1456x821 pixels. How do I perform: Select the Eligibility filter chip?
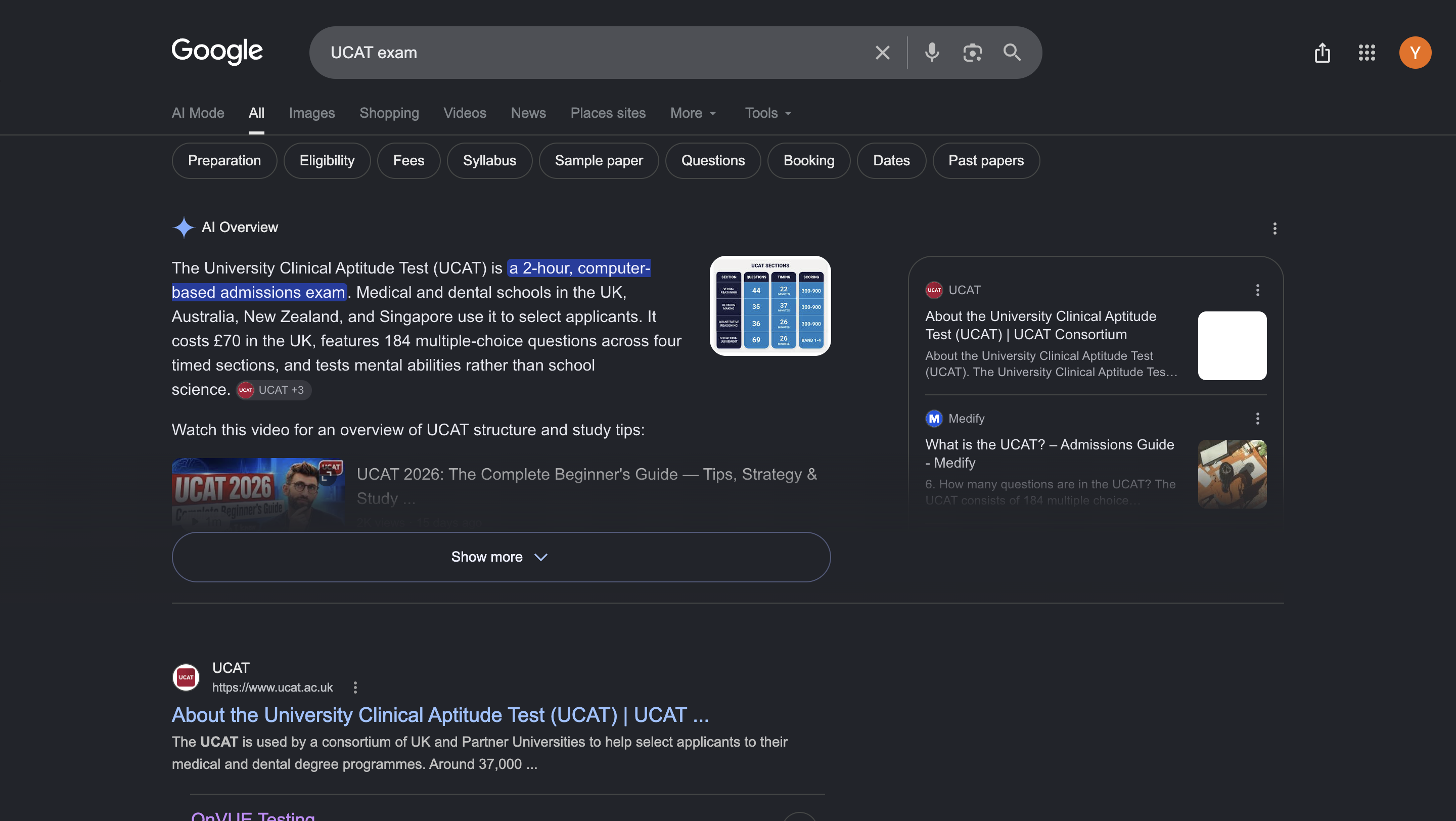pyautogui.click(x=327, y=160)
